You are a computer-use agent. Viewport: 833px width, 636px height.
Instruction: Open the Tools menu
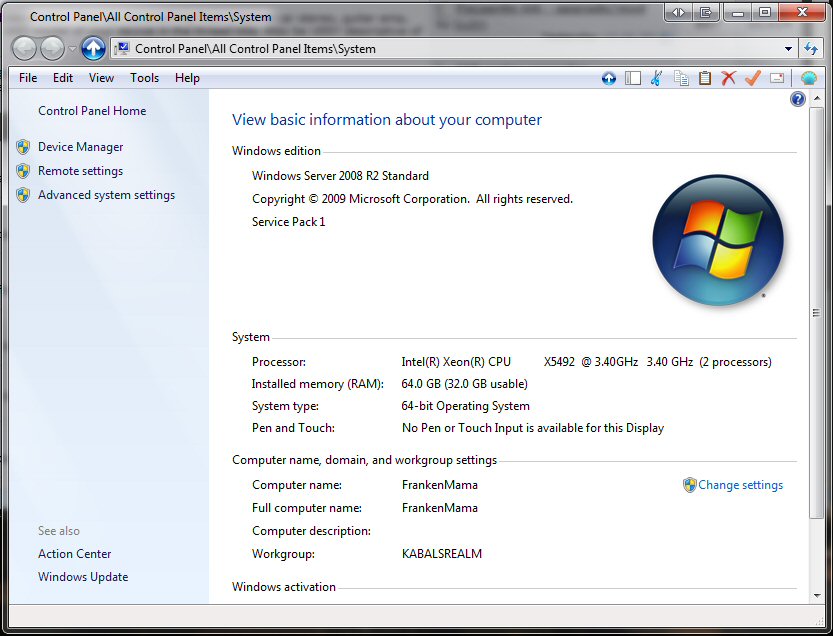coord(144,78)
